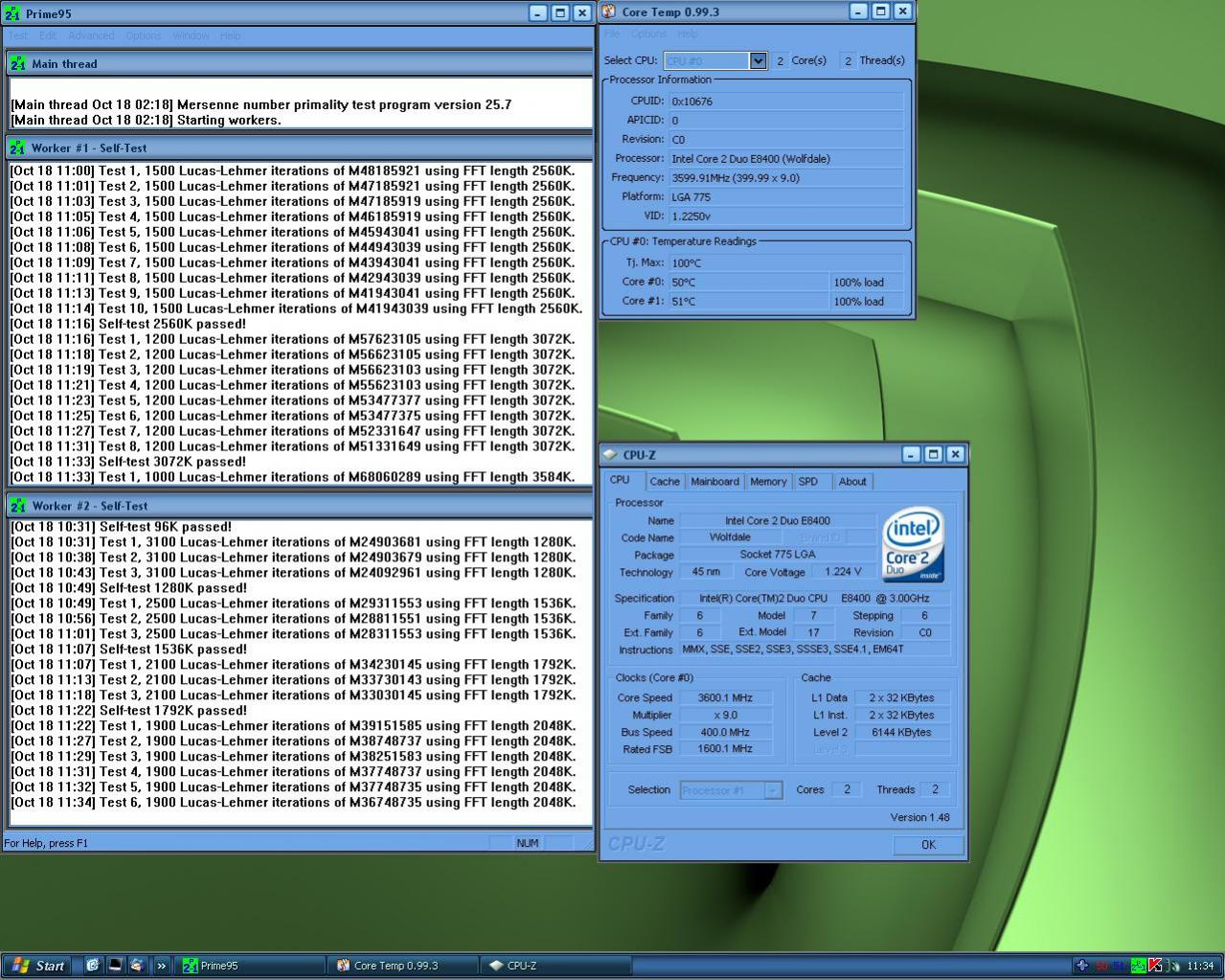Screen dimensions: 1225x980
Task: Click the Core Speed 3600.1 MHz field
Action: point(725,698)
